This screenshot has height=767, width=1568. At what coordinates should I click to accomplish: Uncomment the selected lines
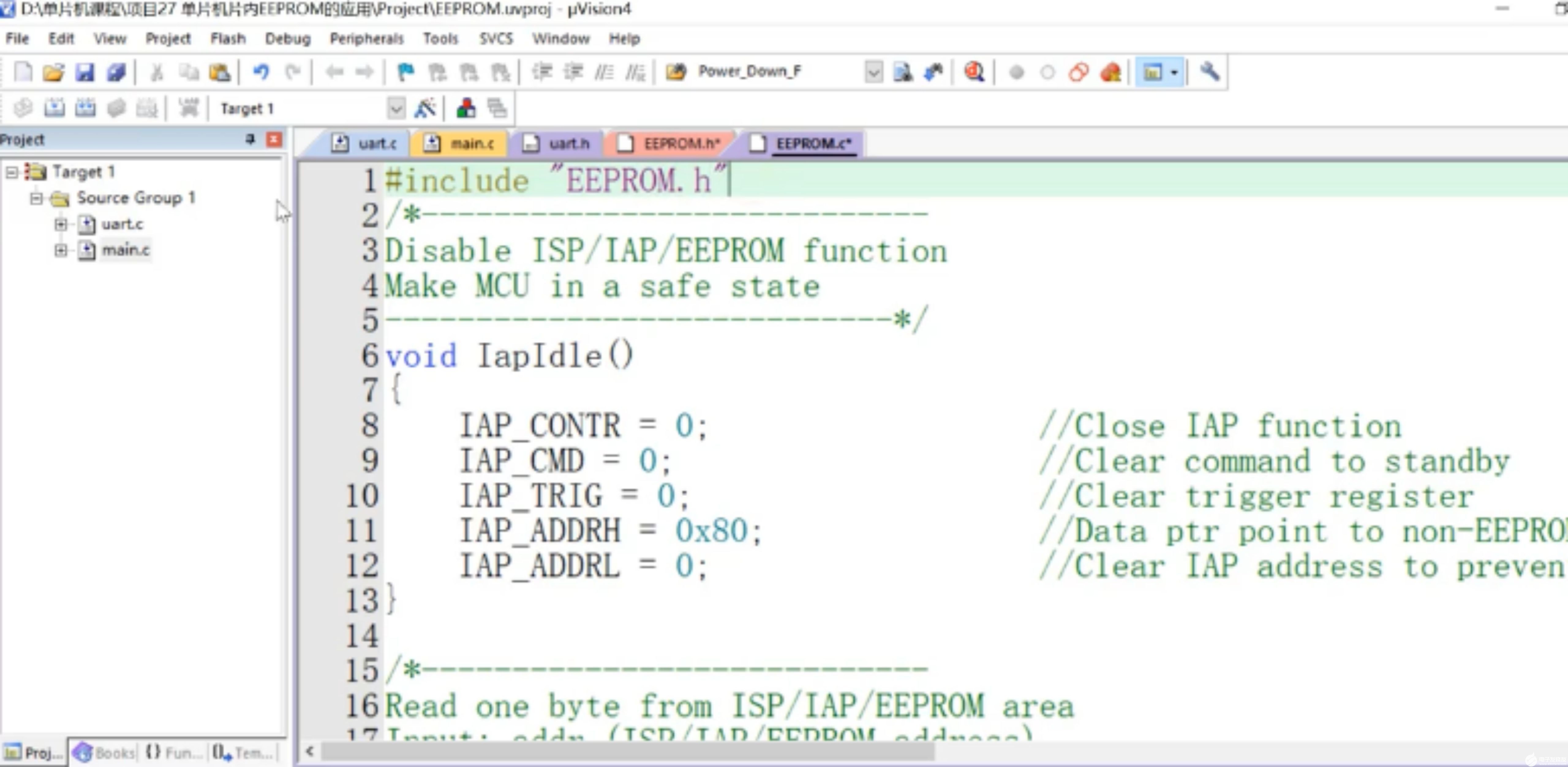(635, 72)
